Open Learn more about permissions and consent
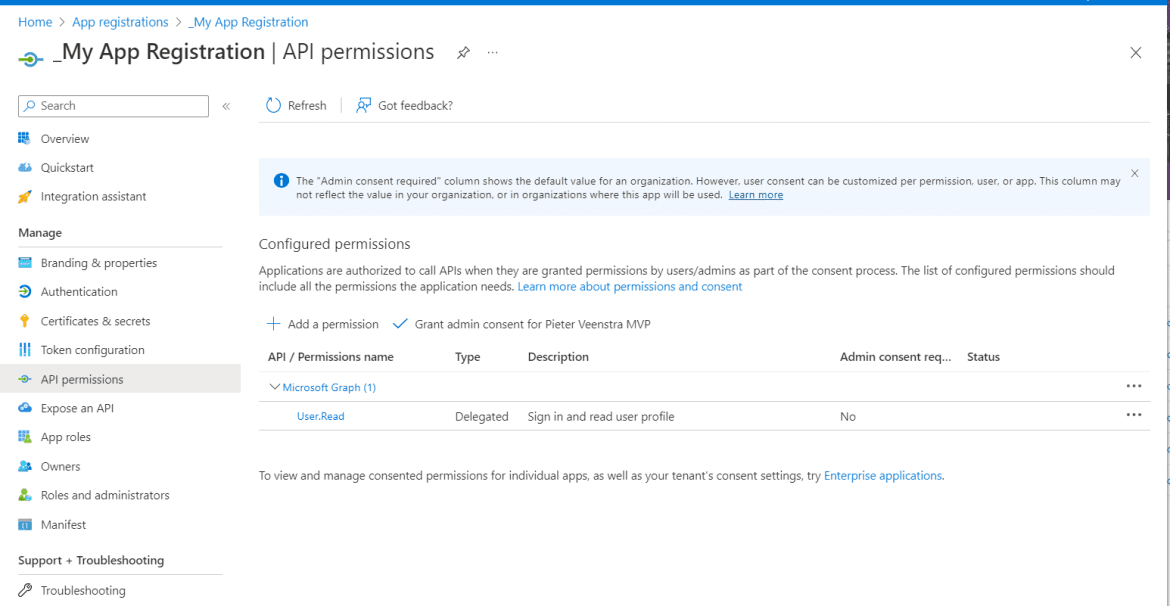 click(630, 287)
